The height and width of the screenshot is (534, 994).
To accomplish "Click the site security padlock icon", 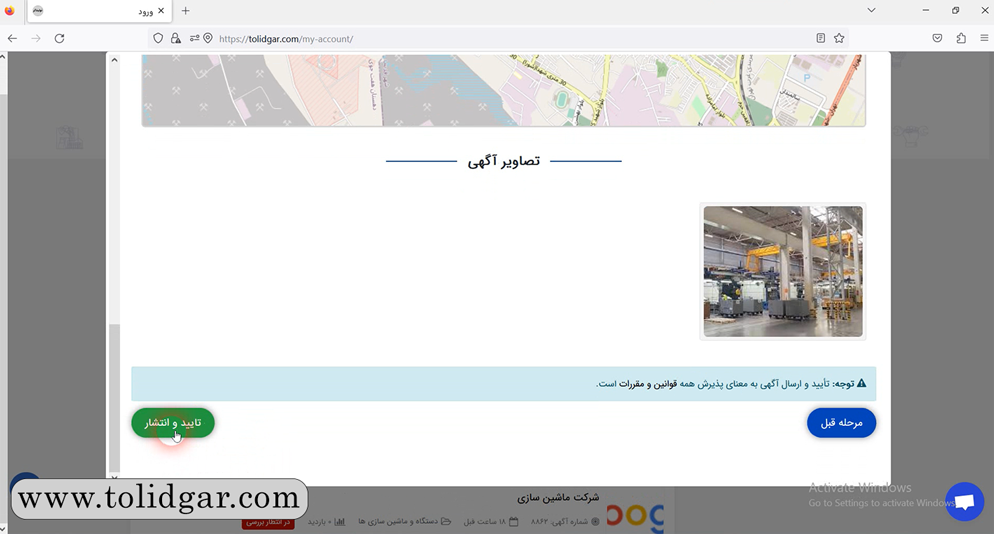I will pos(176,39).
